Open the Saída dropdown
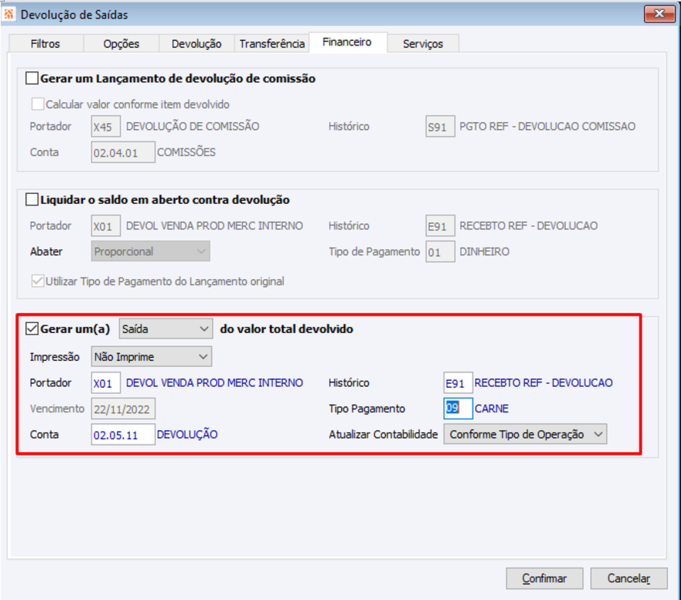Screen dimensions: 681x600 (x=165, y=329)
